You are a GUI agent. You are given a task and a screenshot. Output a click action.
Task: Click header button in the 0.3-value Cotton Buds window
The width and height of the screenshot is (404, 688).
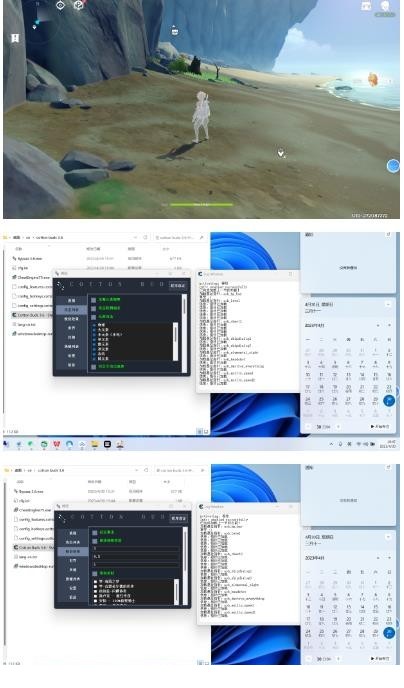click(179, 518)
